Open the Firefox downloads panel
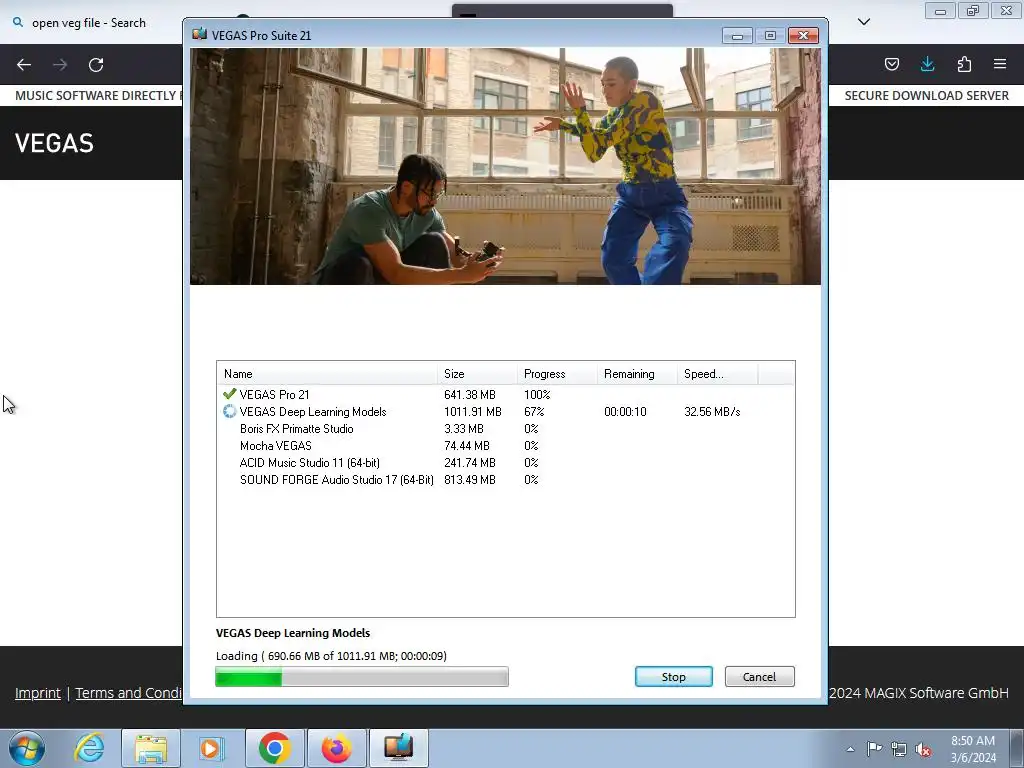 click(927, 64)
